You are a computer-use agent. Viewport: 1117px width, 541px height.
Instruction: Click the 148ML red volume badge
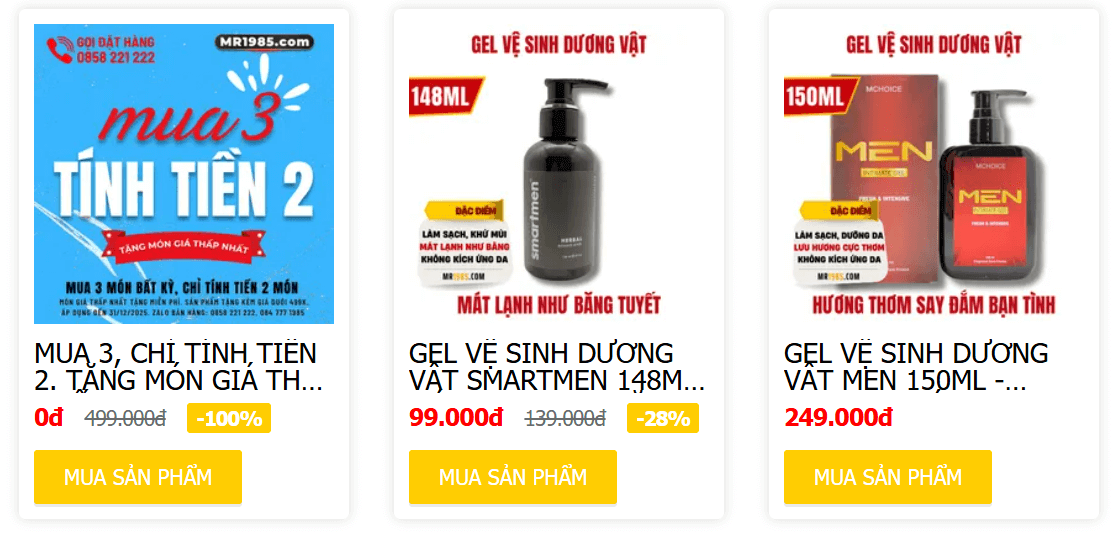(445, 96)
